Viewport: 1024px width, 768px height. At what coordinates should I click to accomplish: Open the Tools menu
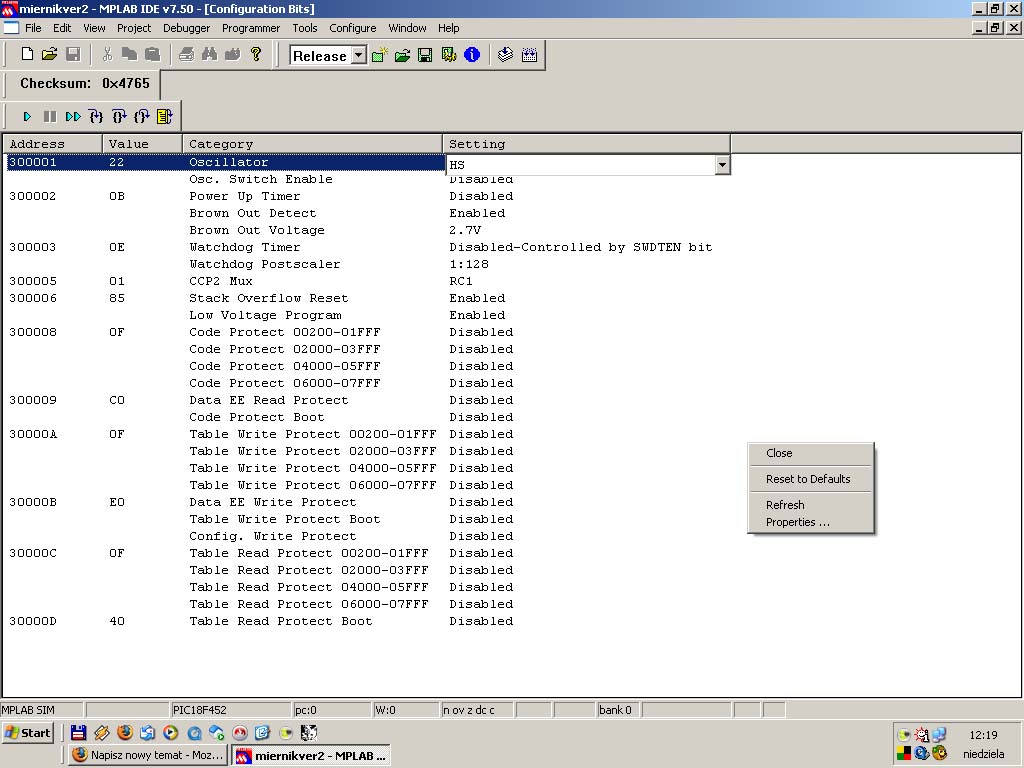point(304,28)
